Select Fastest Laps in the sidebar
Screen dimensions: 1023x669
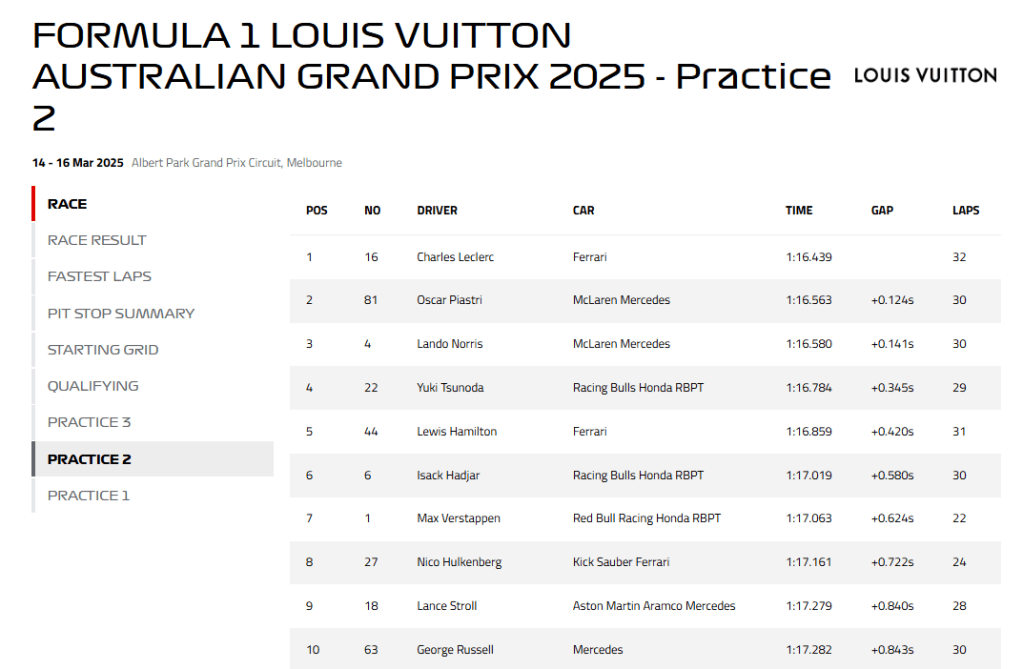click(99, 276)
